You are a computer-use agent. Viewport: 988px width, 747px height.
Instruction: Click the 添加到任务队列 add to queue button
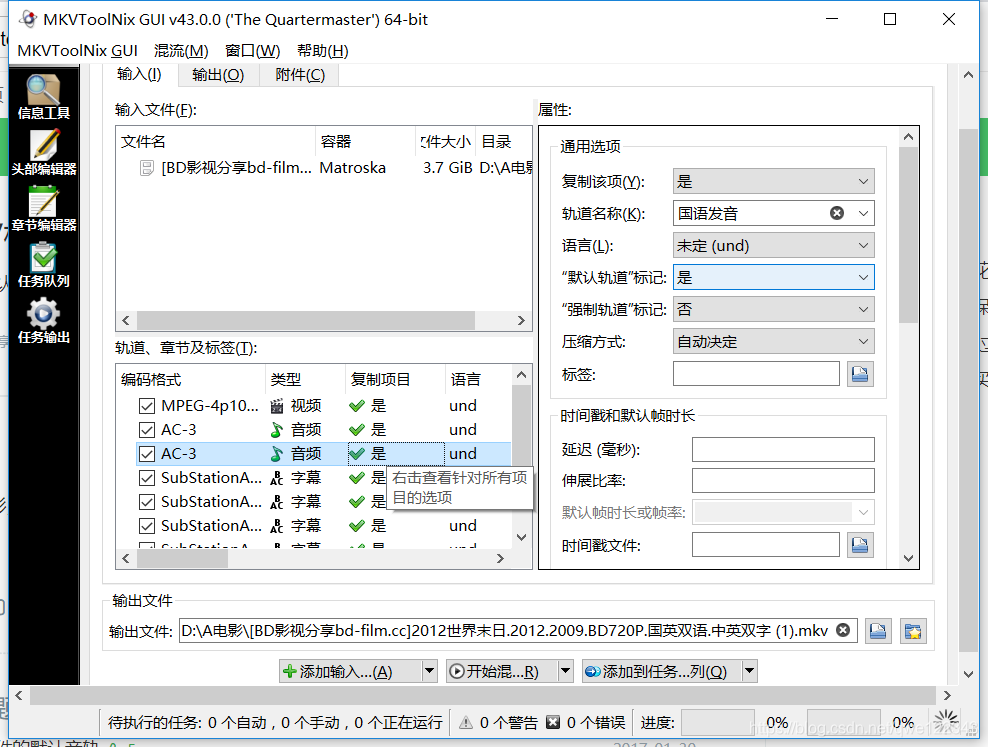pos(662,671)
